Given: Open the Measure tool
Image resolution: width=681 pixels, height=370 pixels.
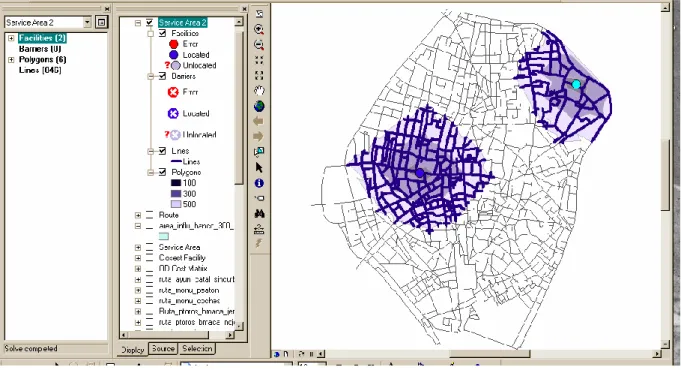Looking at the screenshot, I should pyautogui.click(x=259, y=229).
